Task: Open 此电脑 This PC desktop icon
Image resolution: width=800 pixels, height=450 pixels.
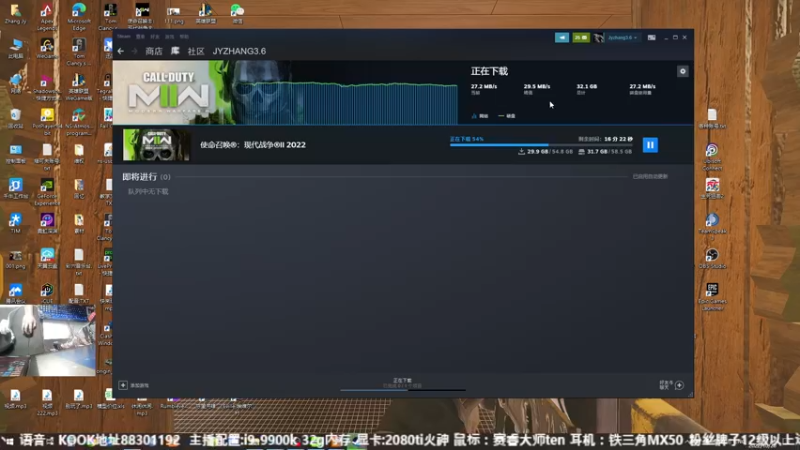Action: [15, 49]
